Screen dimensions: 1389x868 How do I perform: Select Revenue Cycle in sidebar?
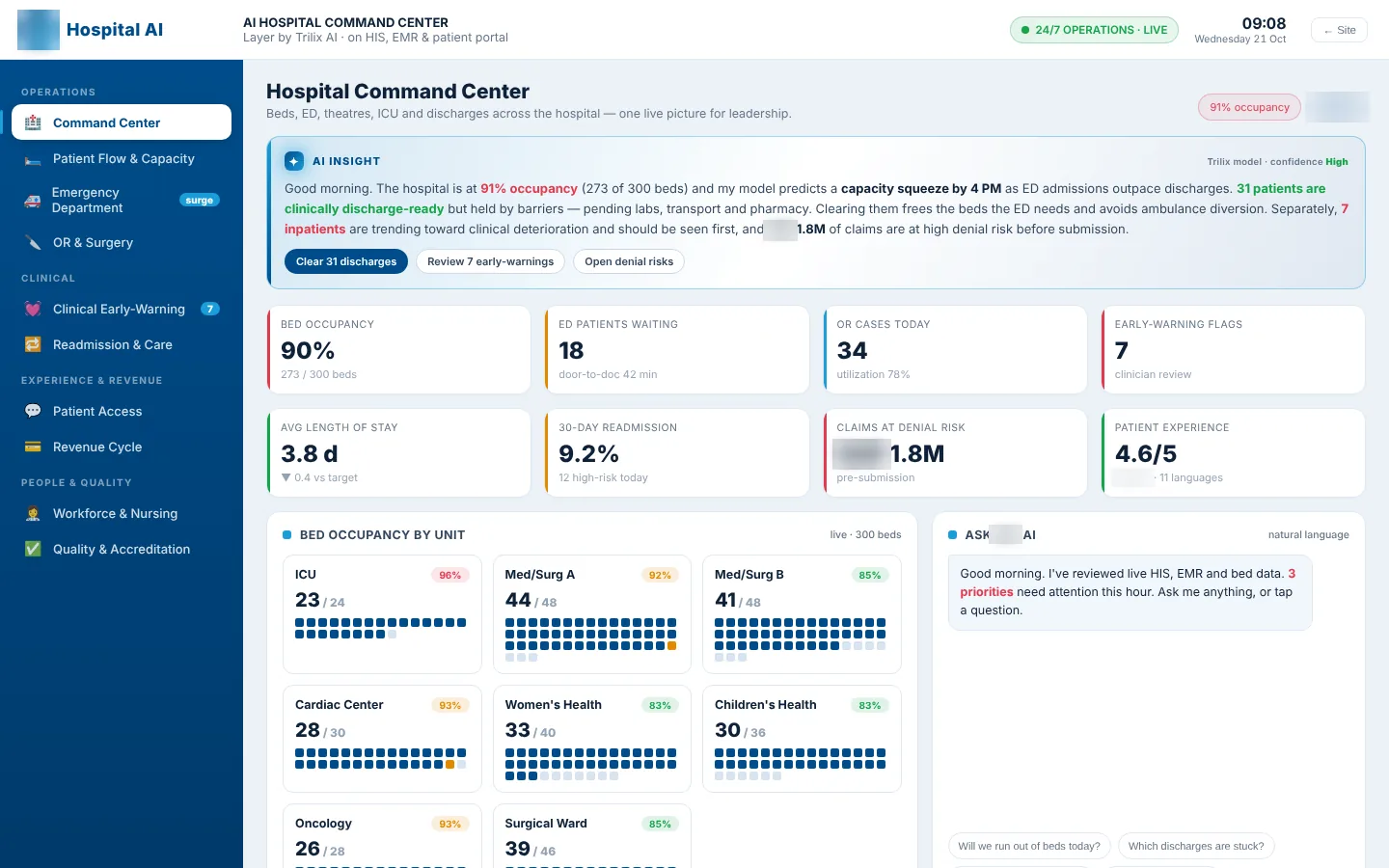(122, 448)
